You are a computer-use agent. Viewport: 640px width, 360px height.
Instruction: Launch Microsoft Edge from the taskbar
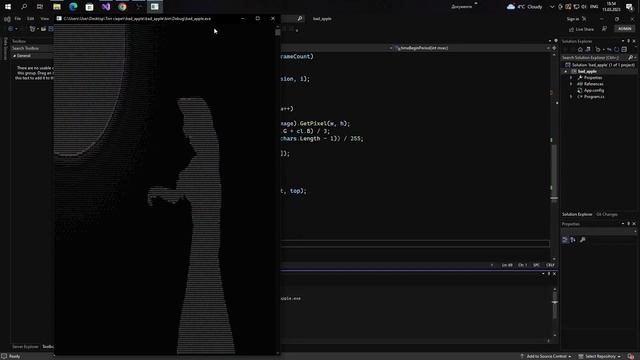pos(73,7)
